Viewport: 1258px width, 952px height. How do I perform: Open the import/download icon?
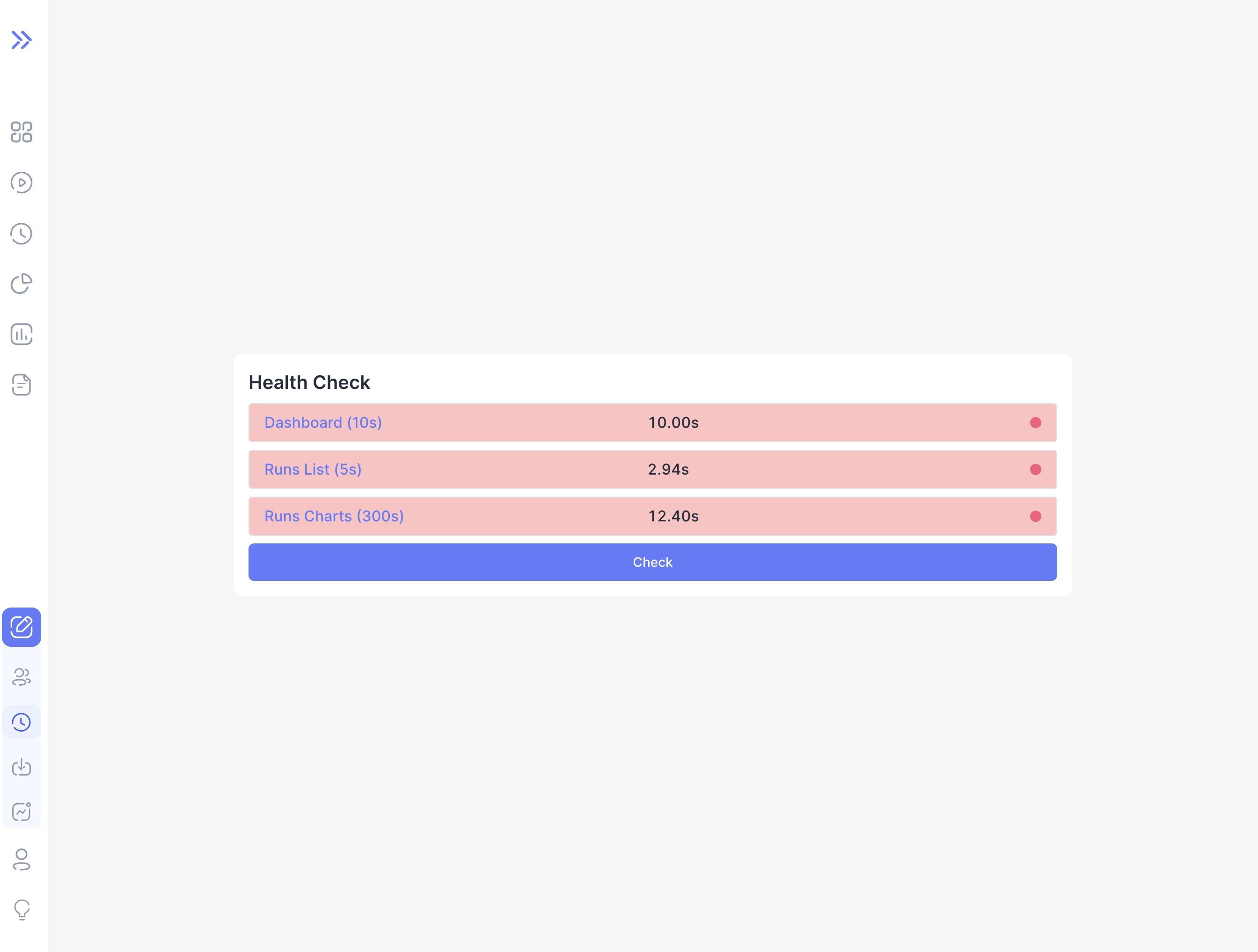point(22,767)
